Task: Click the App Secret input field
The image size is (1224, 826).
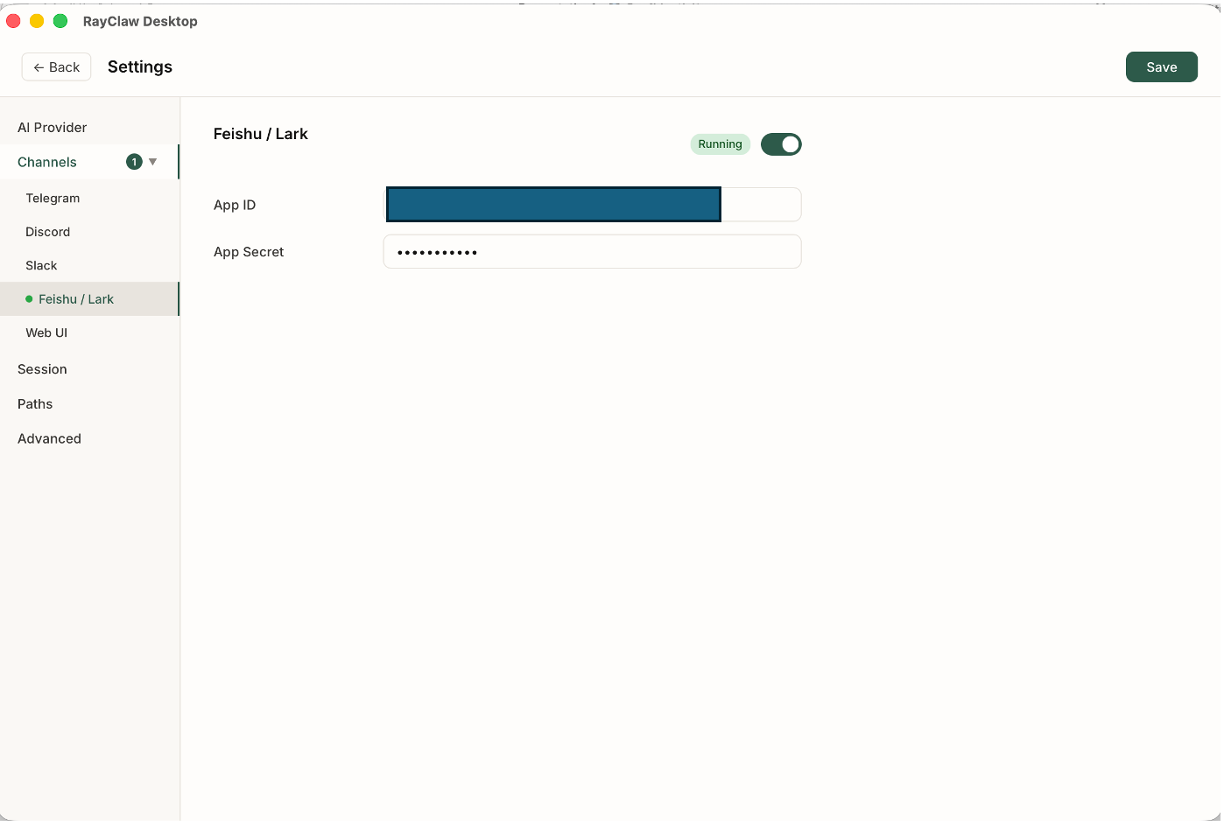Action: click(592, 251)
